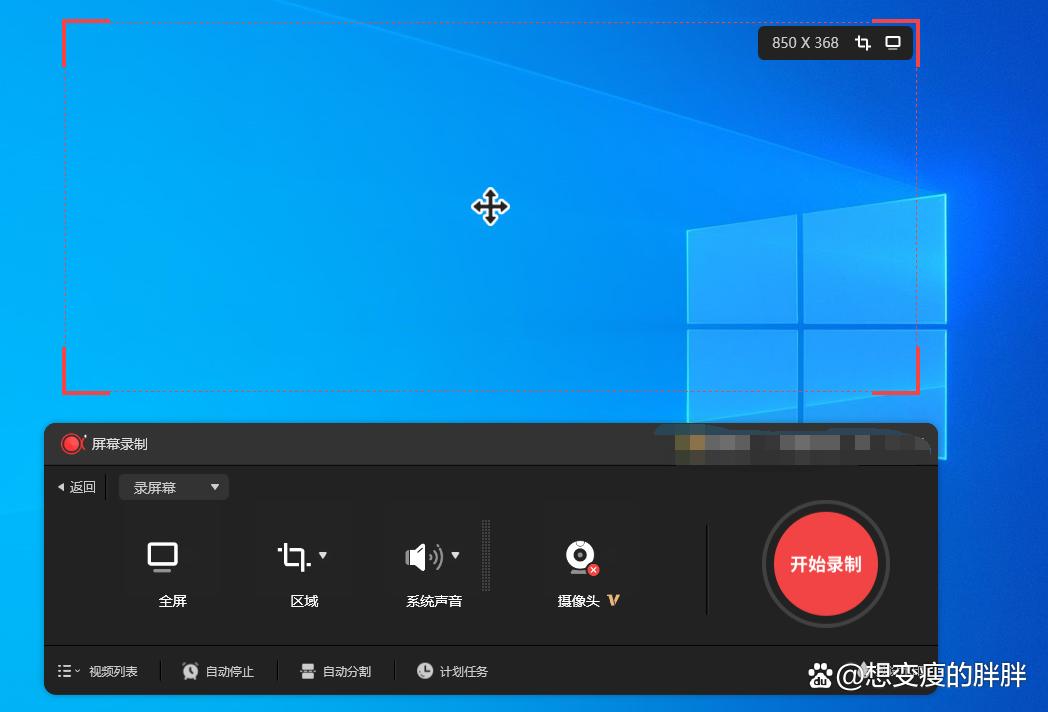
Task: Start recording with the red 开始录制 button
Action: [x=825, y=564]
